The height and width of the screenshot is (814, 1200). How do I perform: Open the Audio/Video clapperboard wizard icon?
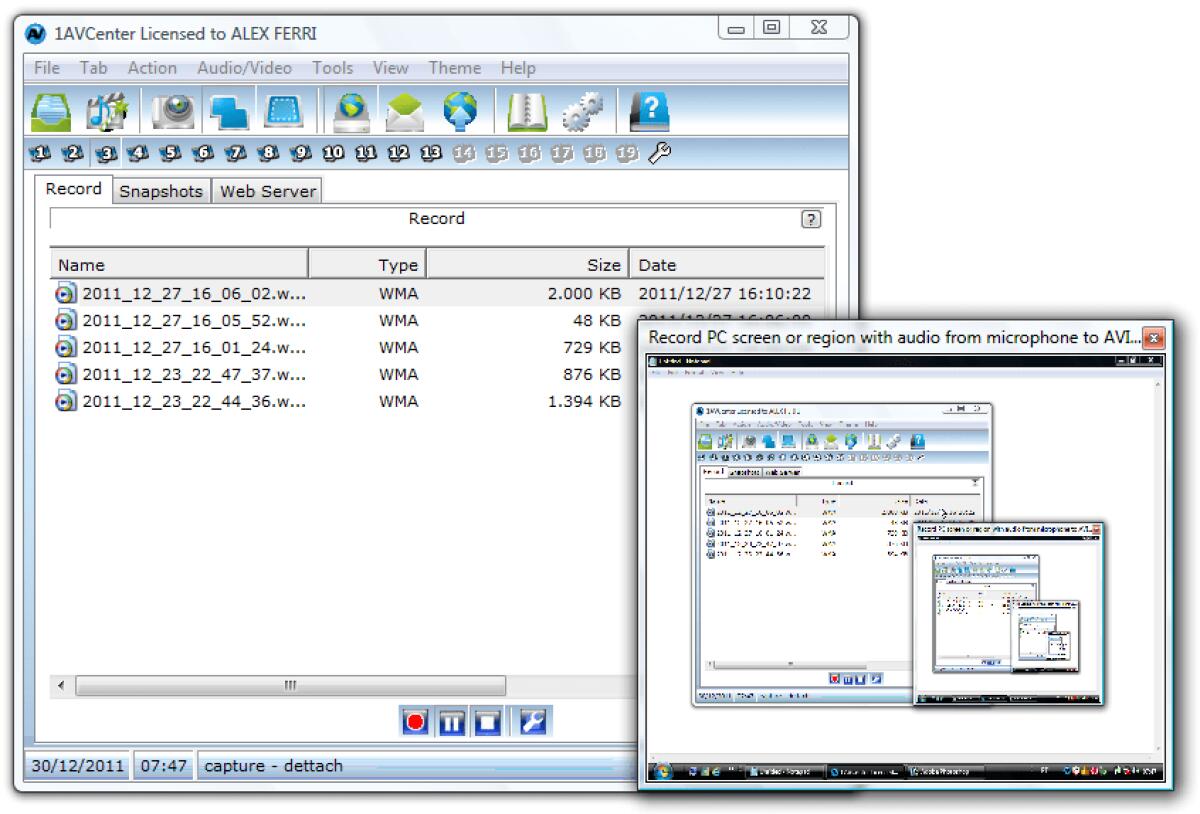click(x=106, y=110)
